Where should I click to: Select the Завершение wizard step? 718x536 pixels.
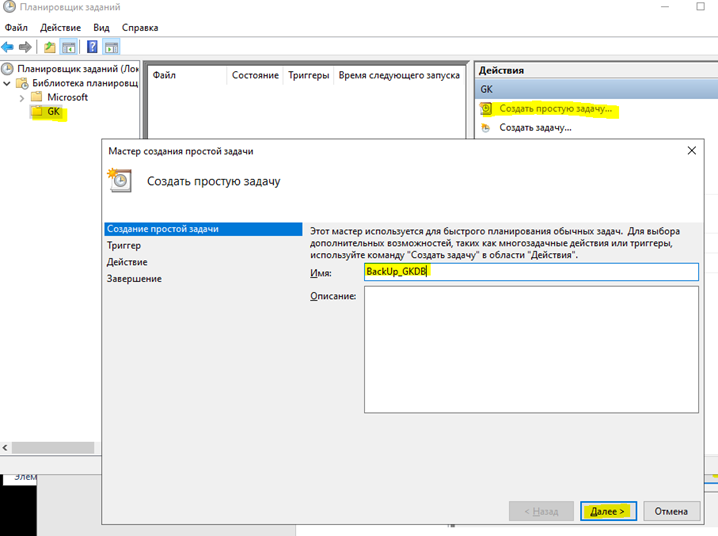[x=134, y=278]
